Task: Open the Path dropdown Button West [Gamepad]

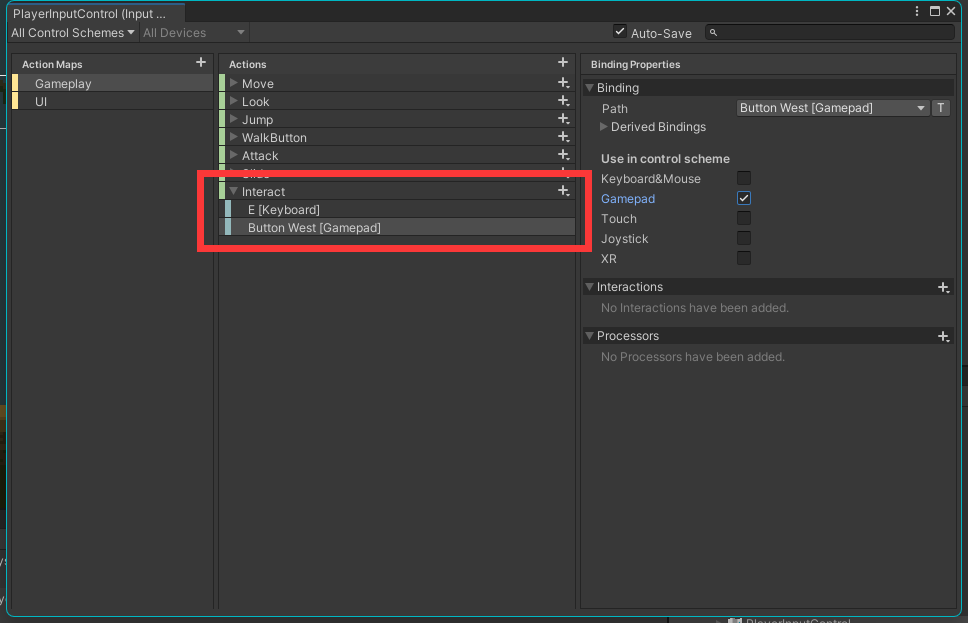Action: (833, 108)
